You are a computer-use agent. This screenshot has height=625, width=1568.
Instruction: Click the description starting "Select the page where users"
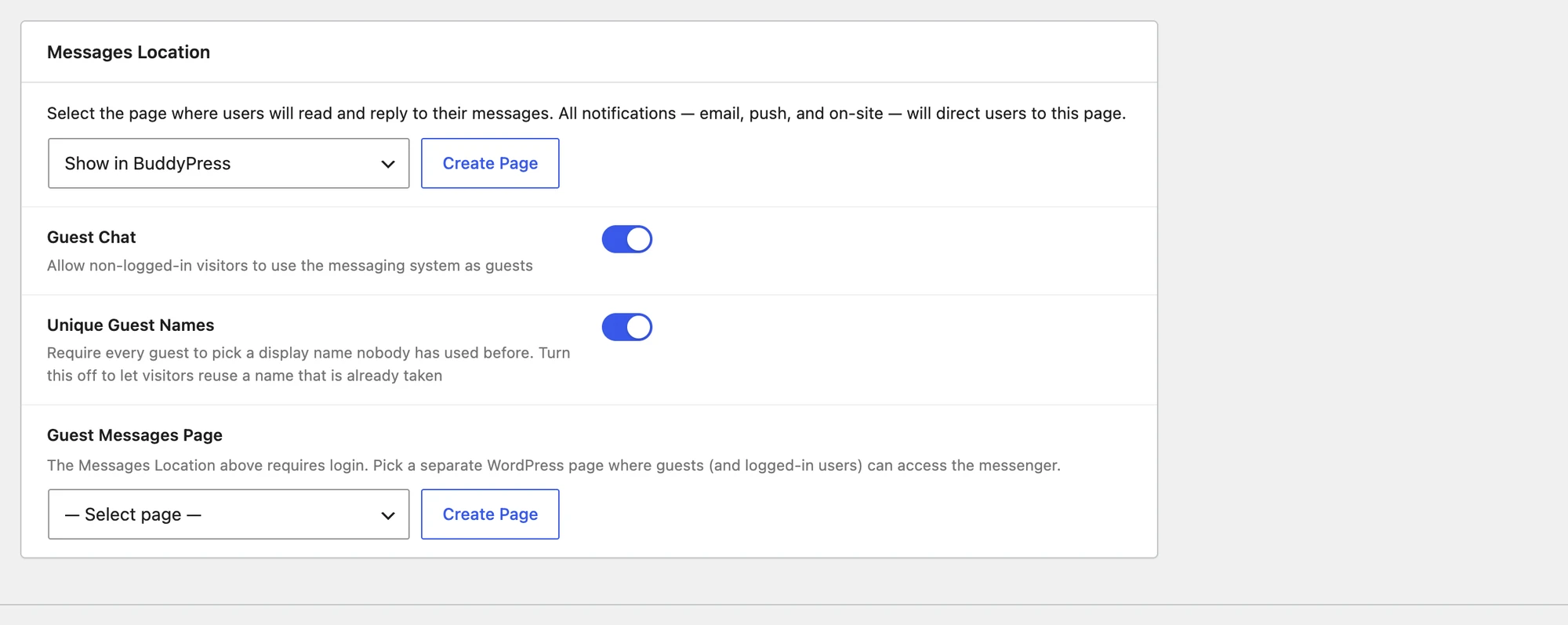click(x=586, y=114)
